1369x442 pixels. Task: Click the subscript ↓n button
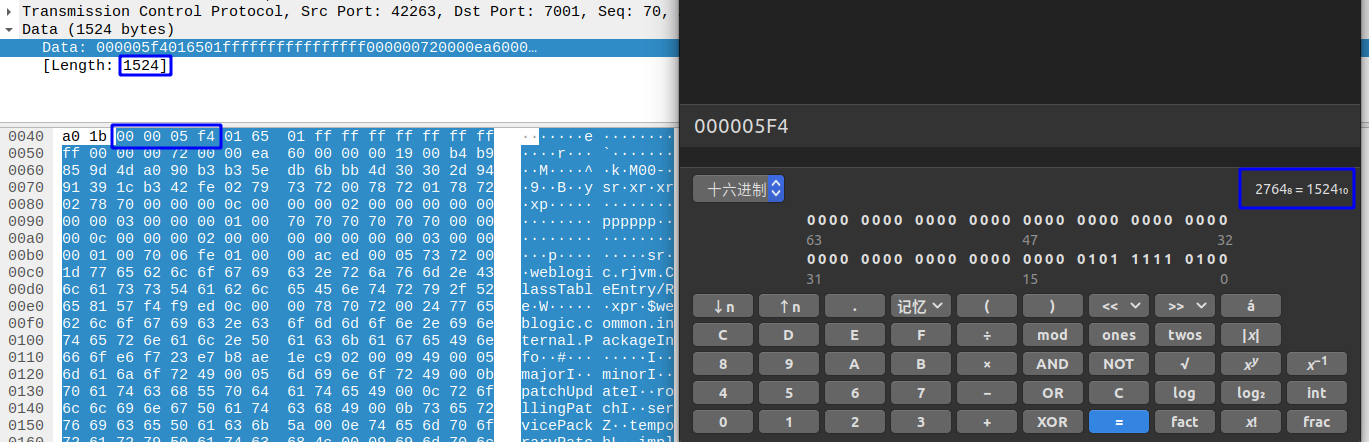point(723,306)
